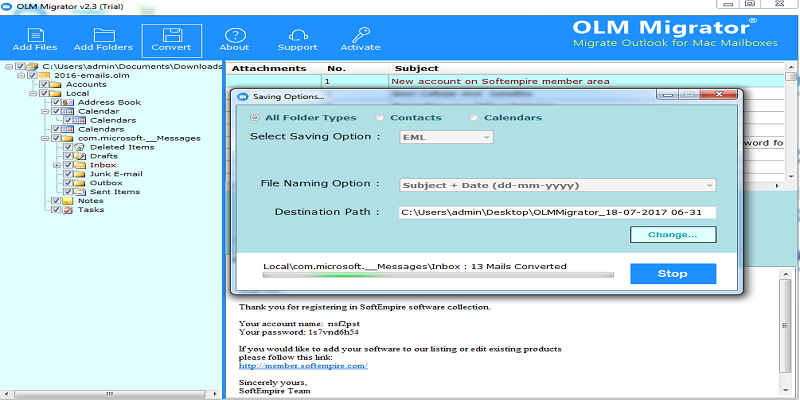Collapse the 2016-emails.olm tree node
This screenshot has width=800, height=400.
point(21,76)
